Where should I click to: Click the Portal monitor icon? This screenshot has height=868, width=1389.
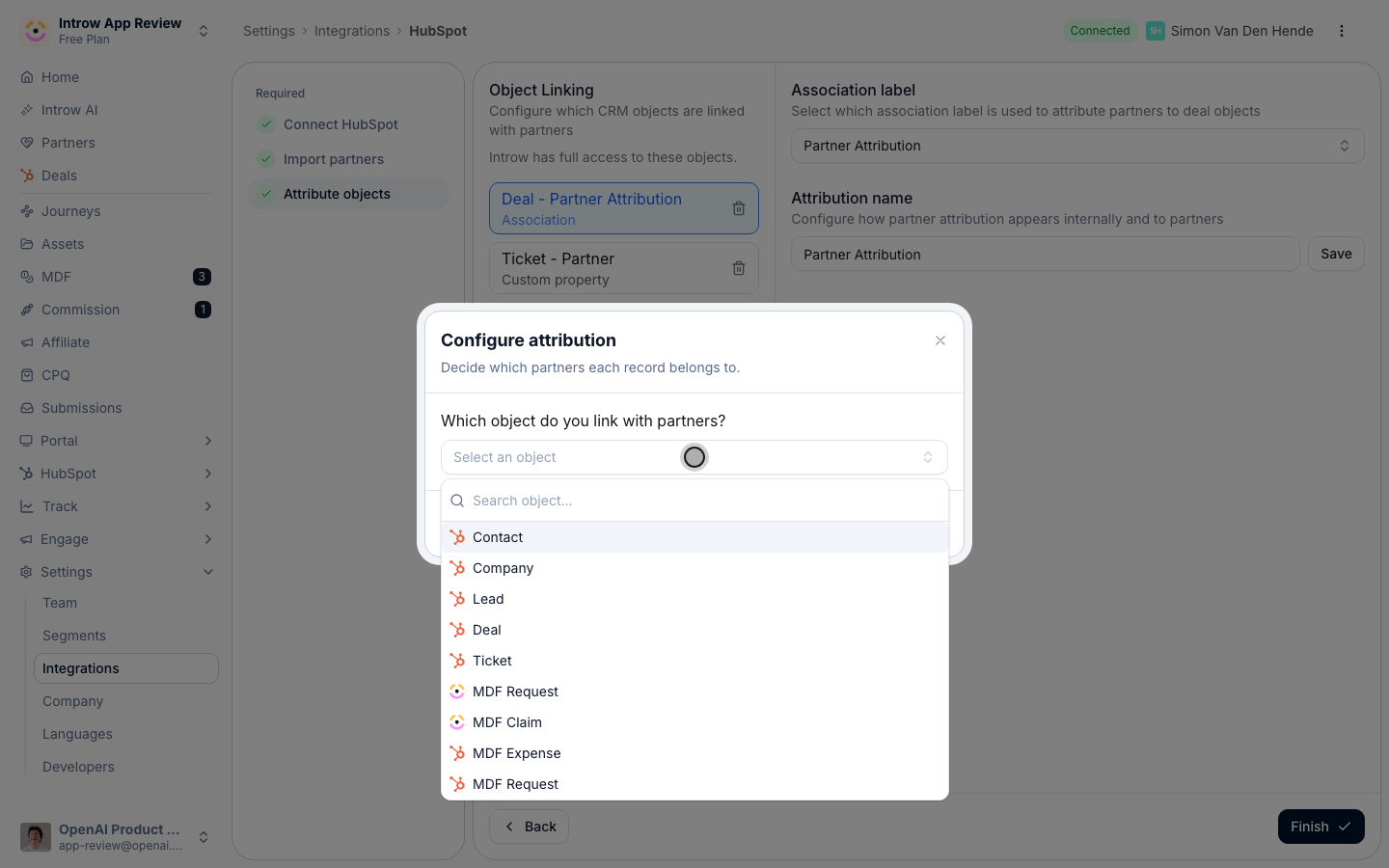point(26,441)
